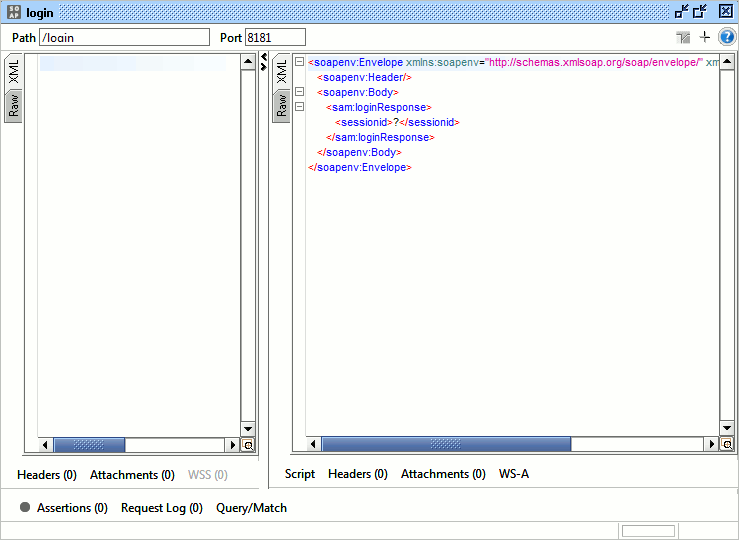
Task: Close the login mock response window
Action: 726,12
